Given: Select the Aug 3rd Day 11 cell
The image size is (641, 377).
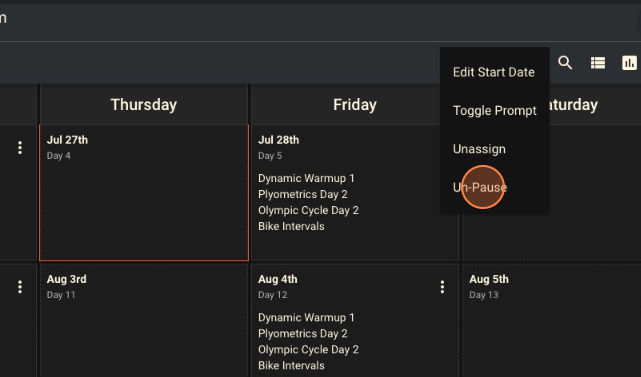Looking at the screenshot, I should pyautogui.click(x=144, y=321).
